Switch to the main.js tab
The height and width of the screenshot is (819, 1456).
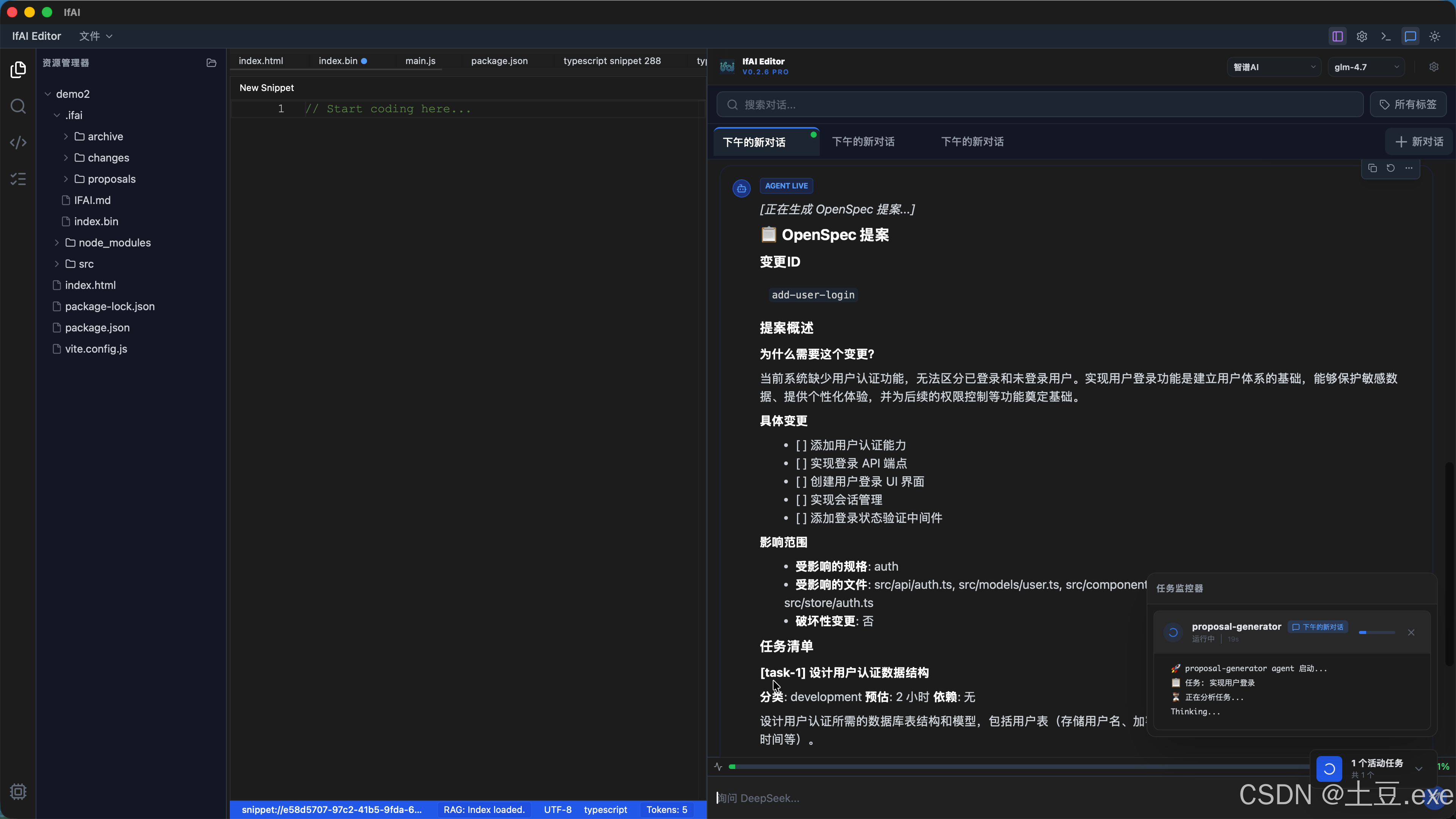point(420,61)
